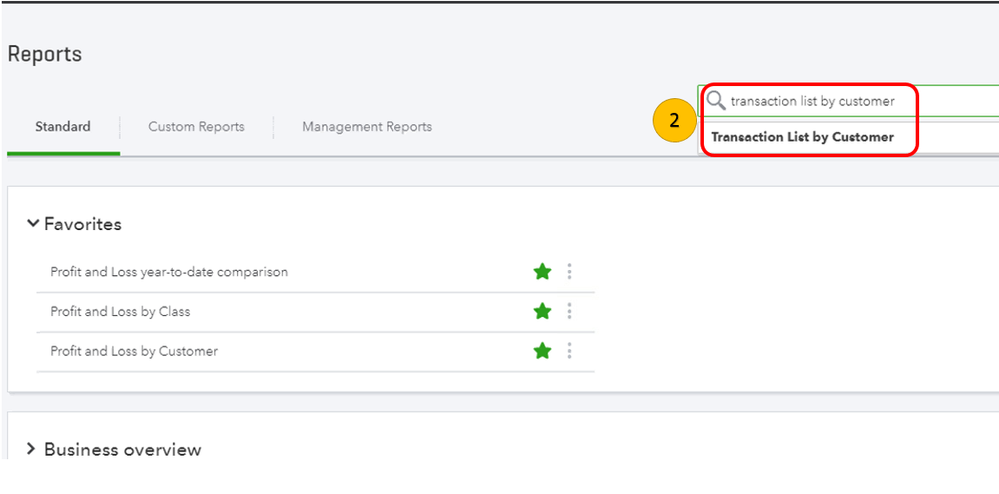Open the Custom Reports tab

196,127
